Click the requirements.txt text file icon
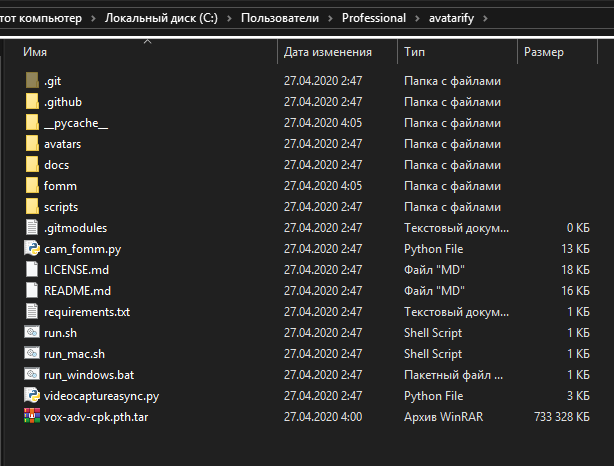Image resolution: width=614 pixels, height=466 pixels. [32, 312]
